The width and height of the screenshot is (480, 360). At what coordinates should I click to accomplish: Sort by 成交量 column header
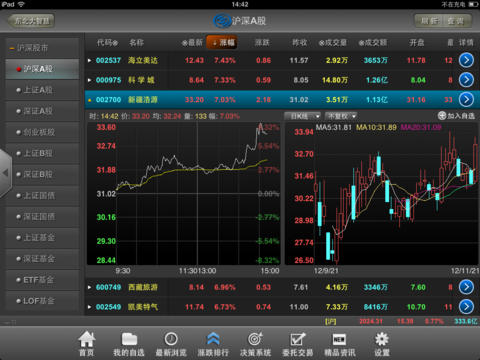333,43
